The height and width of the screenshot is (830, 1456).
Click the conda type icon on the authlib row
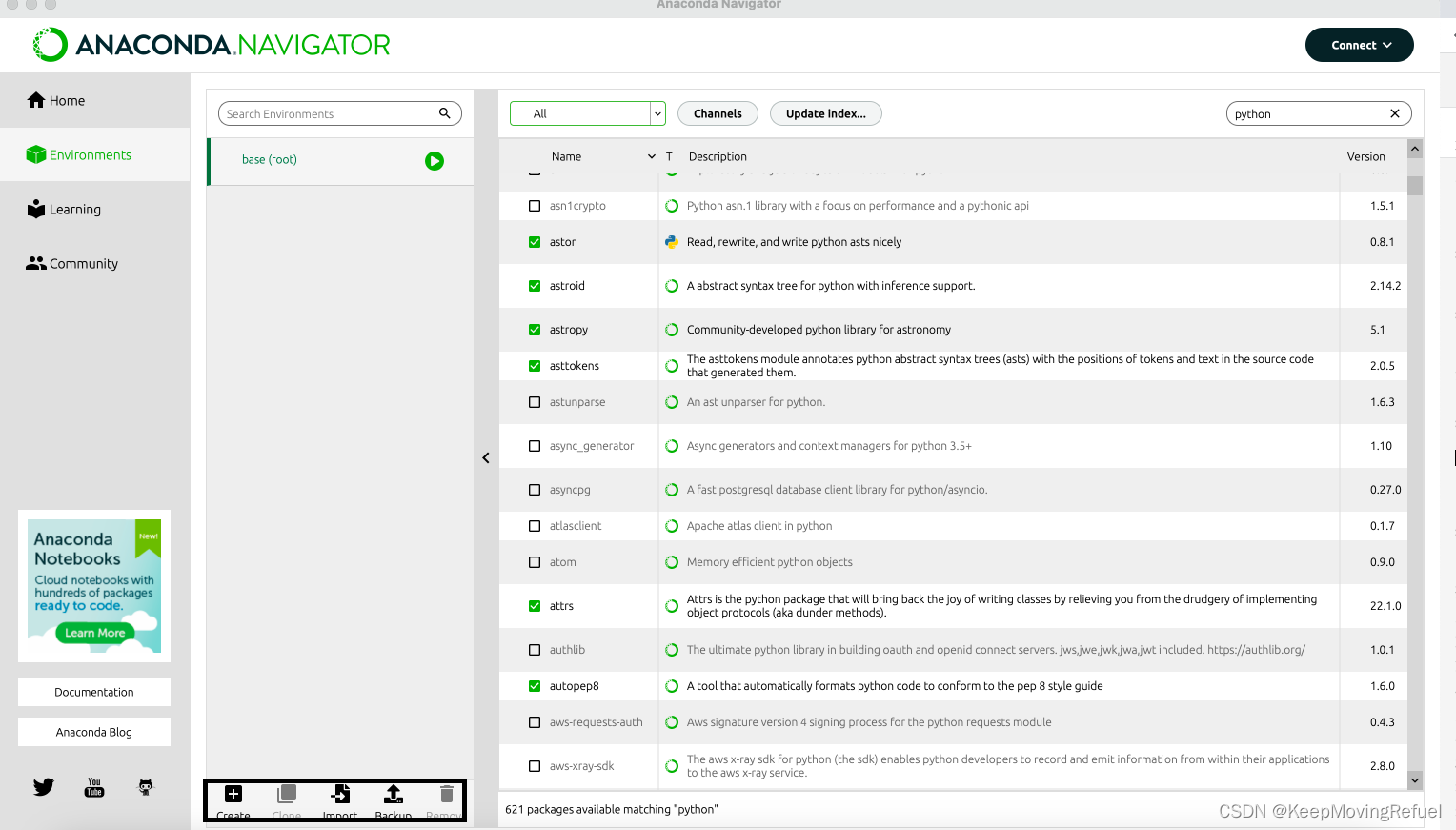tap(672, 650)
